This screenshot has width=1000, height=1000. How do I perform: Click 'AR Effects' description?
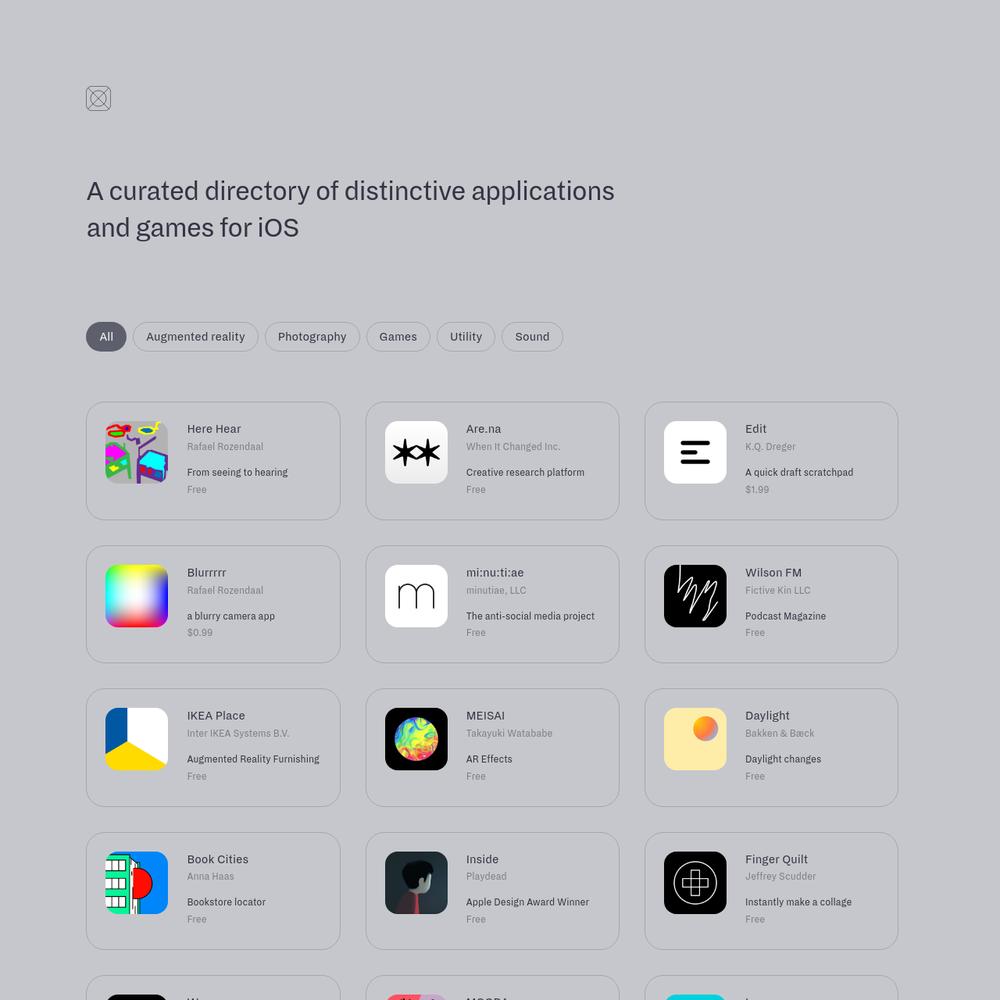(489, 759)
